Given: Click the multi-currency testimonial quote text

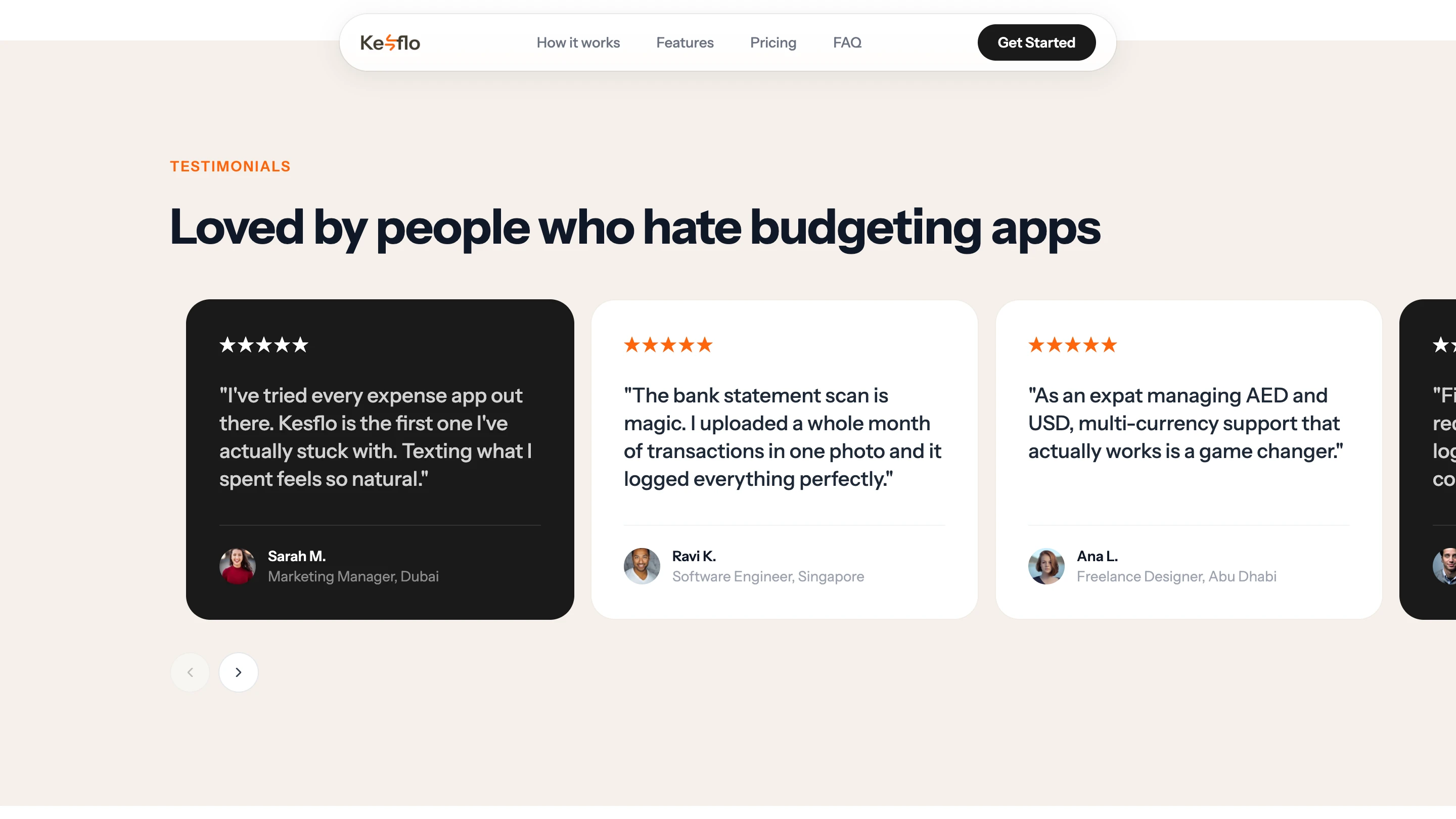Looking at the screenshot, I should click(x=1185, y=423).
